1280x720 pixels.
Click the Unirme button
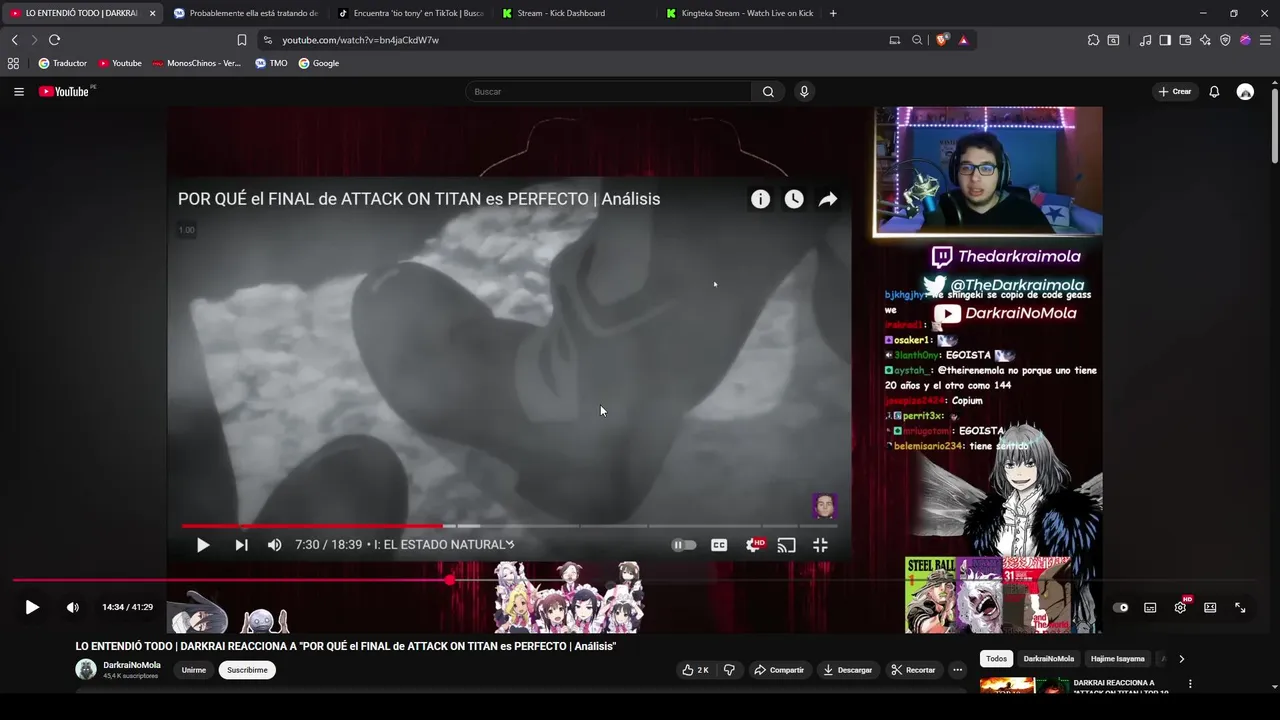coord(194,670)
